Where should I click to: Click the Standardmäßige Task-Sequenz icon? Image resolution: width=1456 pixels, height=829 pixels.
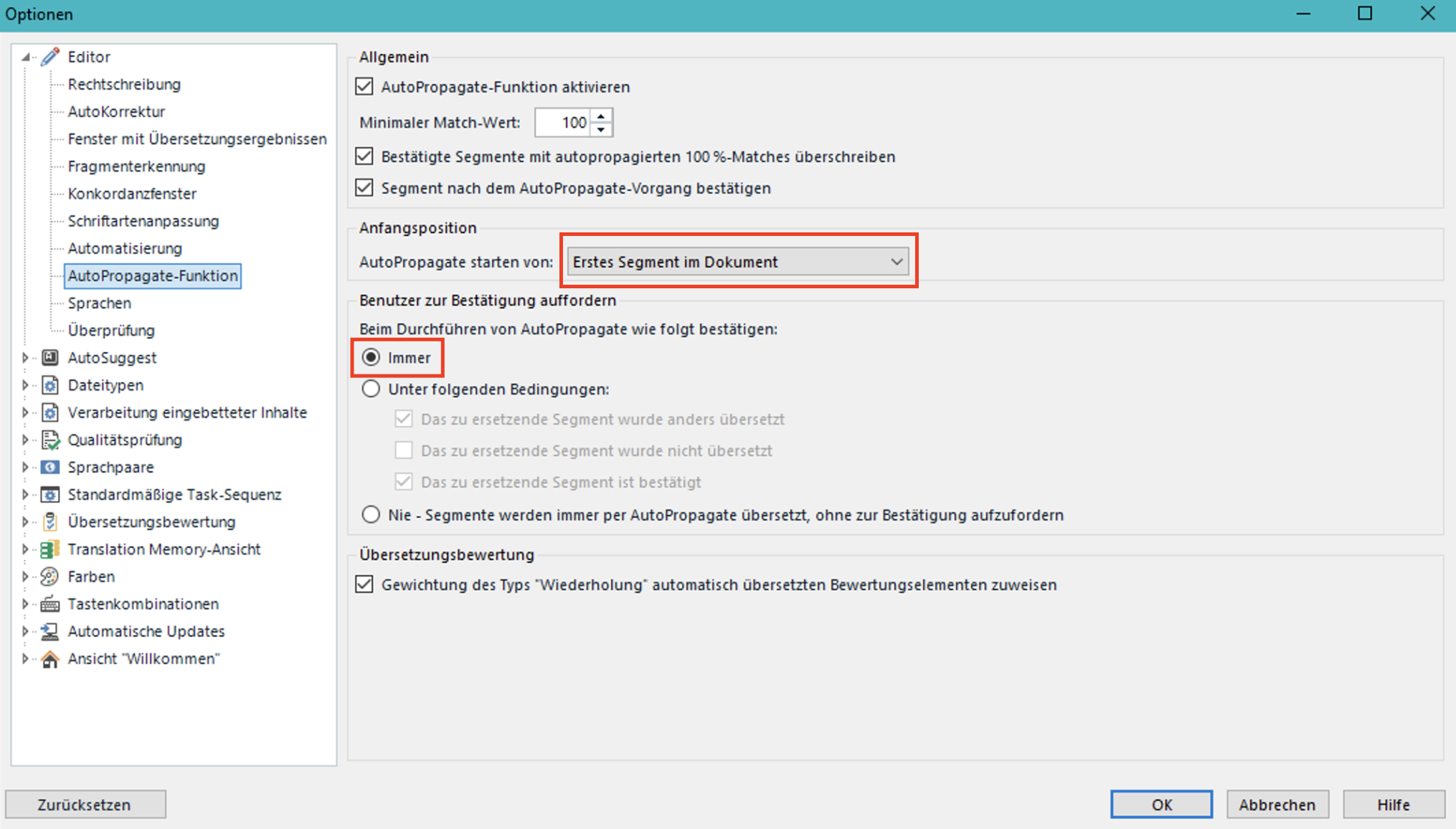[x=49, y=495]
